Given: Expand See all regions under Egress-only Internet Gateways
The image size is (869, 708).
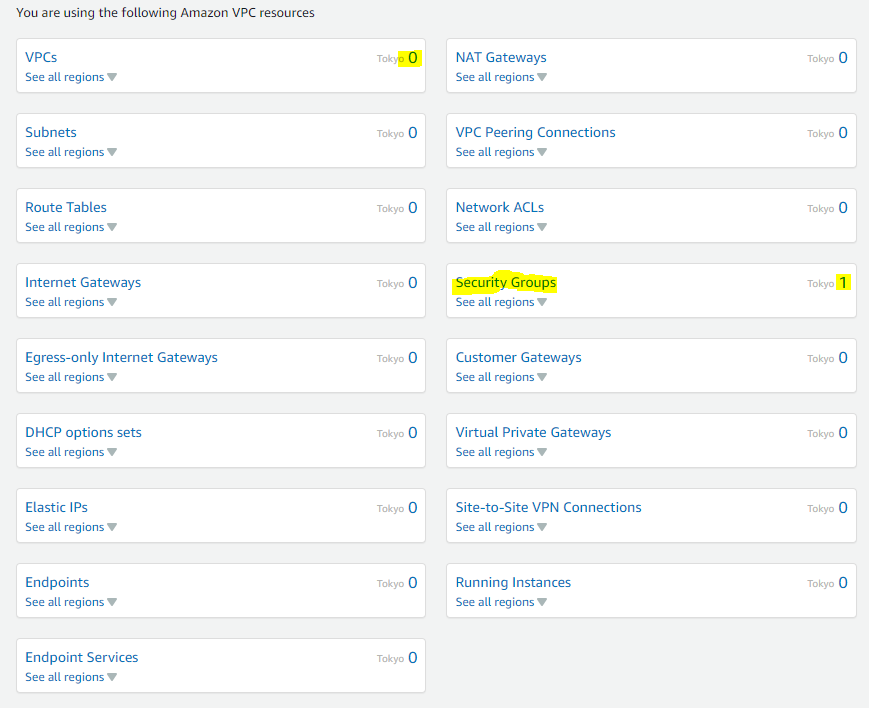Looking at the screenshot, I should point(71,377).
